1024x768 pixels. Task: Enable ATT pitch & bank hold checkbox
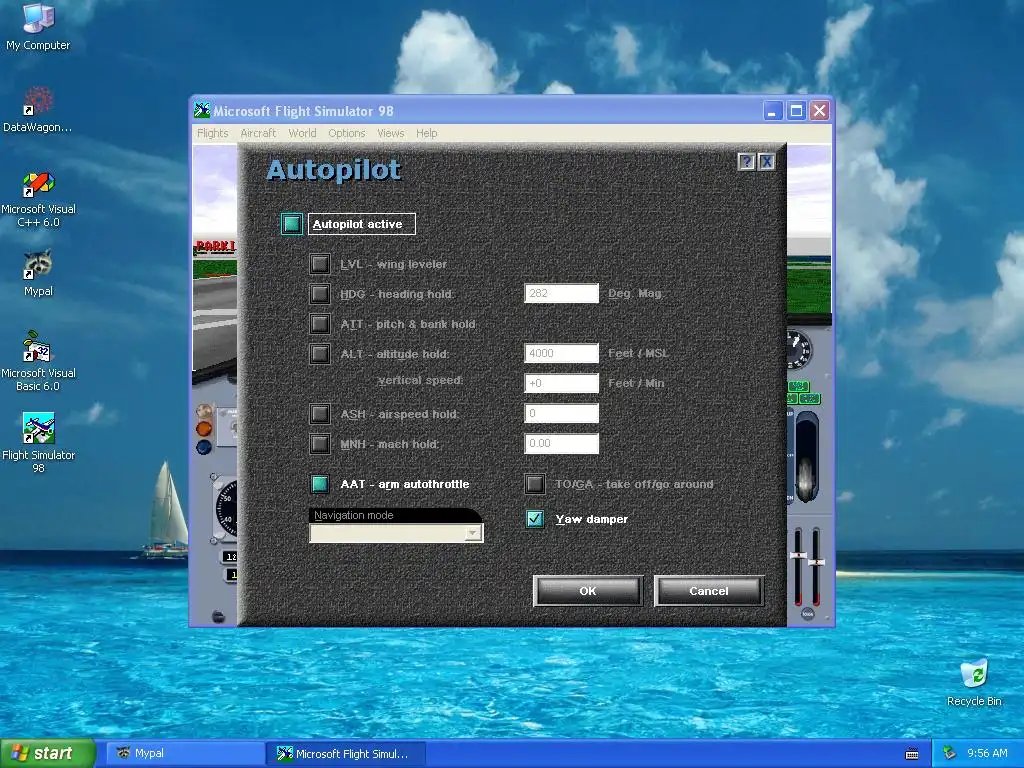coord(320,324)
